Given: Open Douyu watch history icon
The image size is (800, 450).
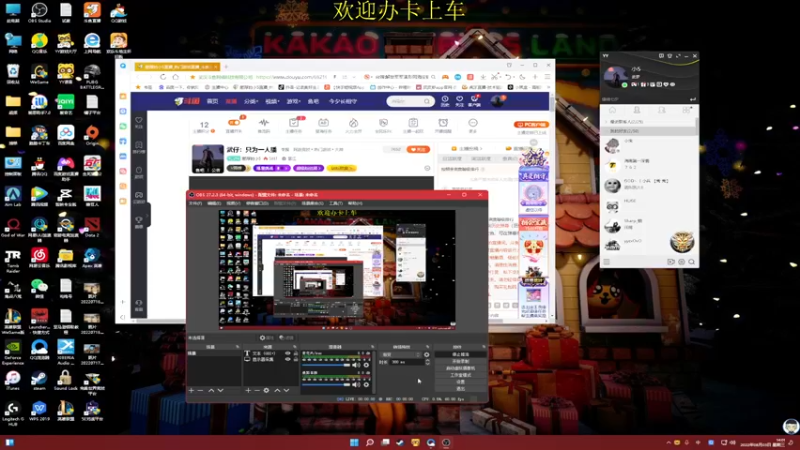Looking at the screenshot, I should [x=445, y=101].
